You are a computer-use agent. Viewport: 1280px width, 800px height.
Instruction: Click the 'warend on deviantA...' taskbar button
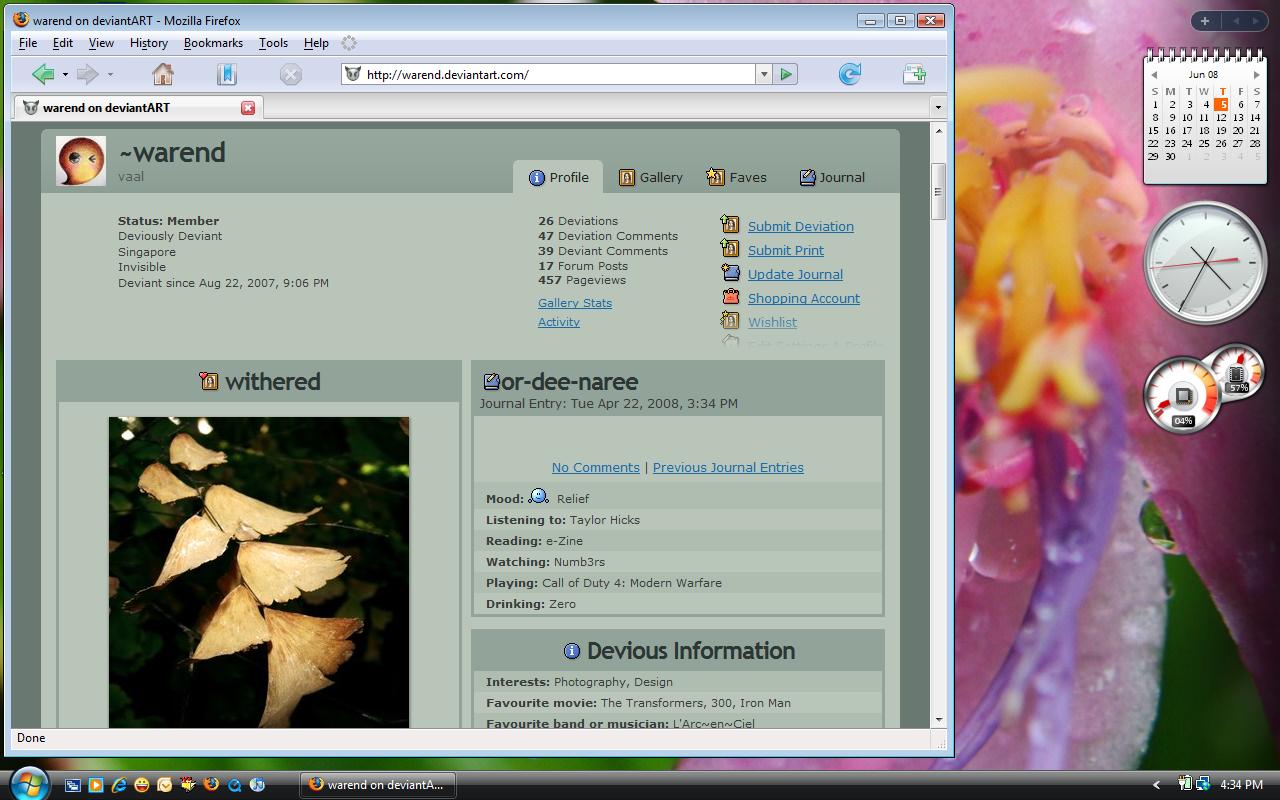tap(378, 785)
